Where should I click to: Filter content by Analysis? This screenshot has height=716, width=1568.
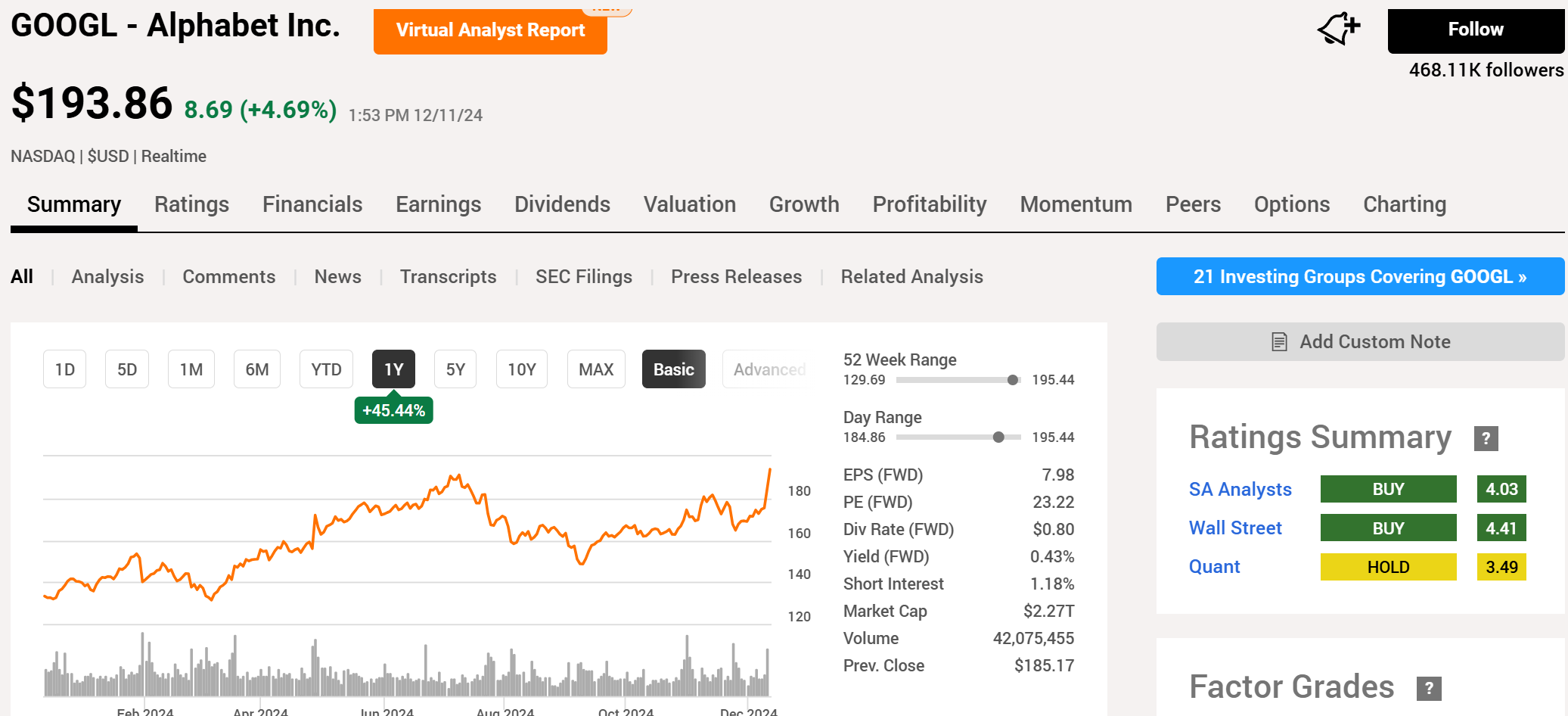[107, 277]
